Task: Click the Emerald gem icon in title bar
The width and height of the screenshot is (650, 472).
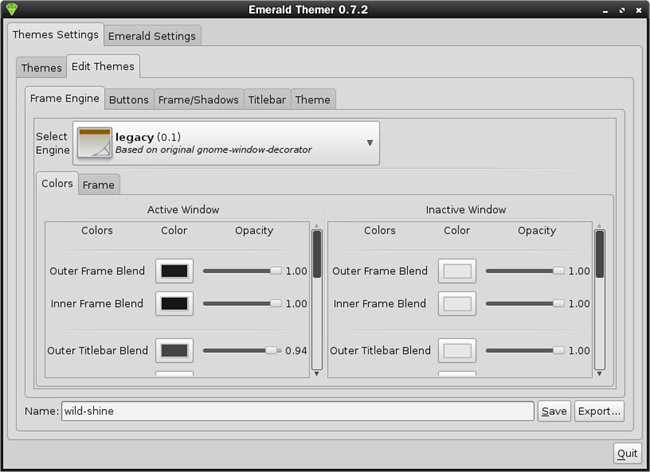Action: (12, 9)
